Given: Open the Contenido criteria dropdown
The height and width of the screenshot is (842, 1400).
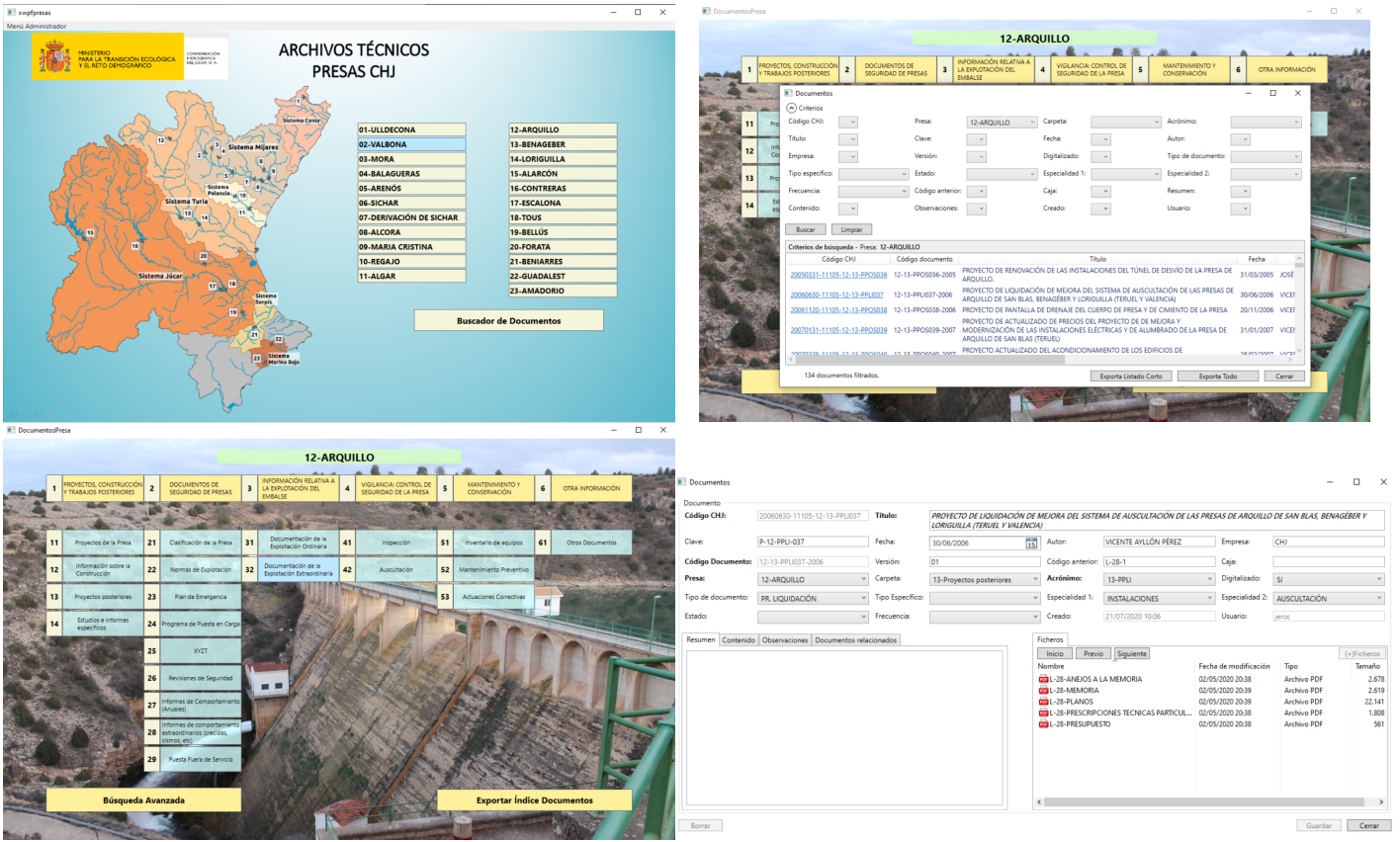Looking at the screenshot, I should 848,209.
